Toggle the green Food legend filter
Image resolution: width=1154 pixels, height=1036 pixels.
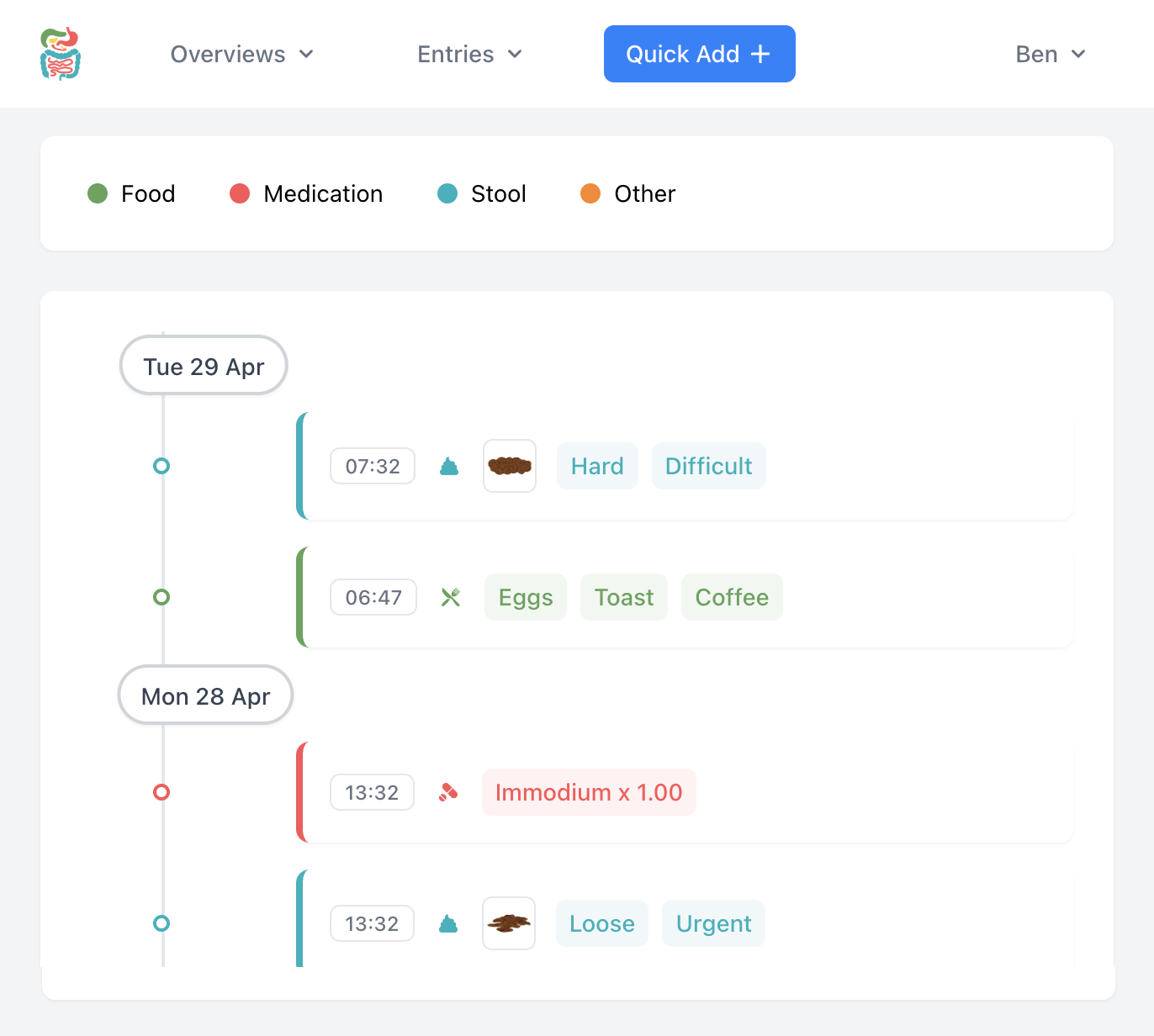[97, 193]
